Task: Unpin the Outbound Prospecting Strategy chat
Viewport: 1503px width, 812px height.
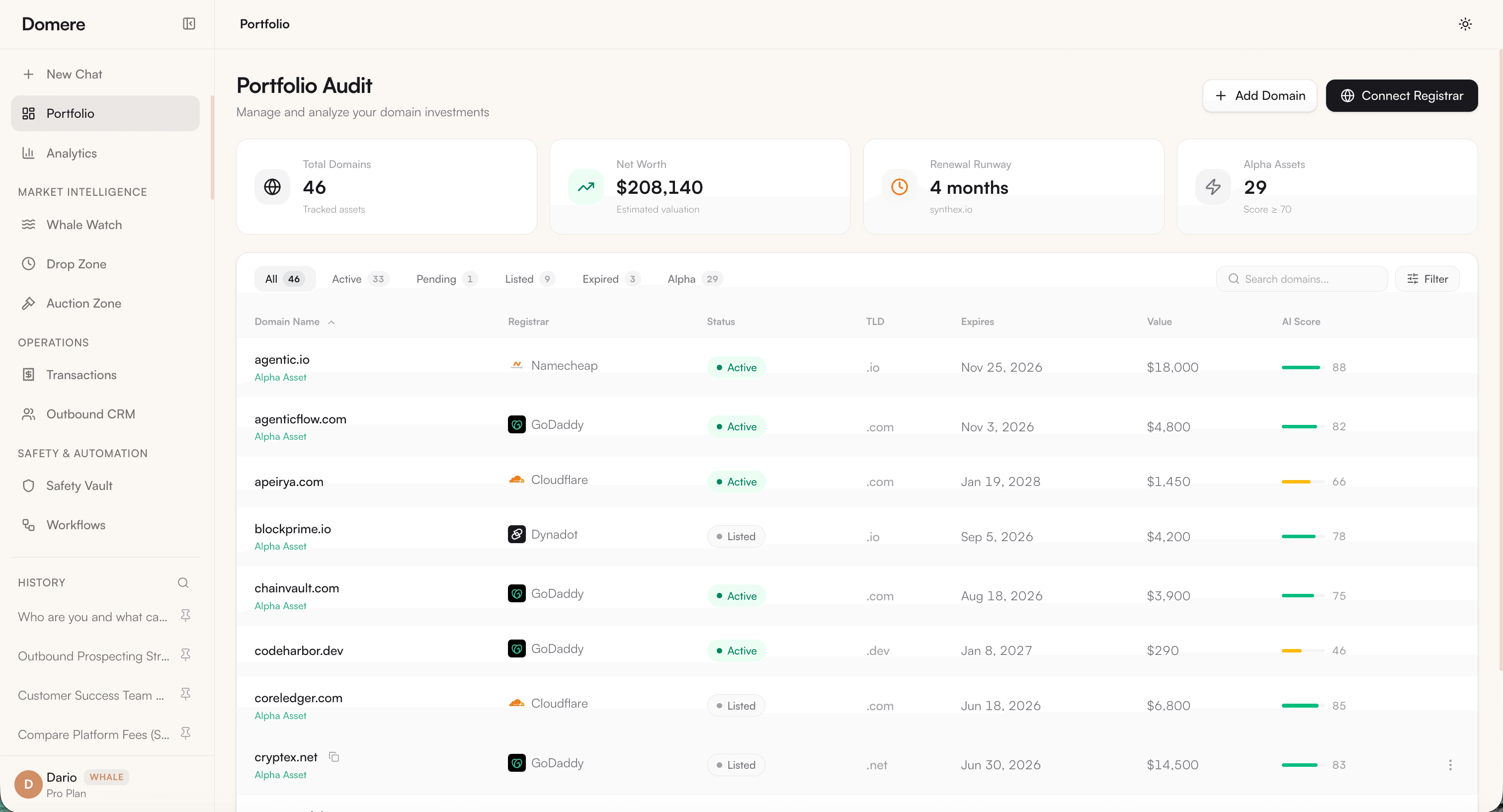Action: (185, 654)
